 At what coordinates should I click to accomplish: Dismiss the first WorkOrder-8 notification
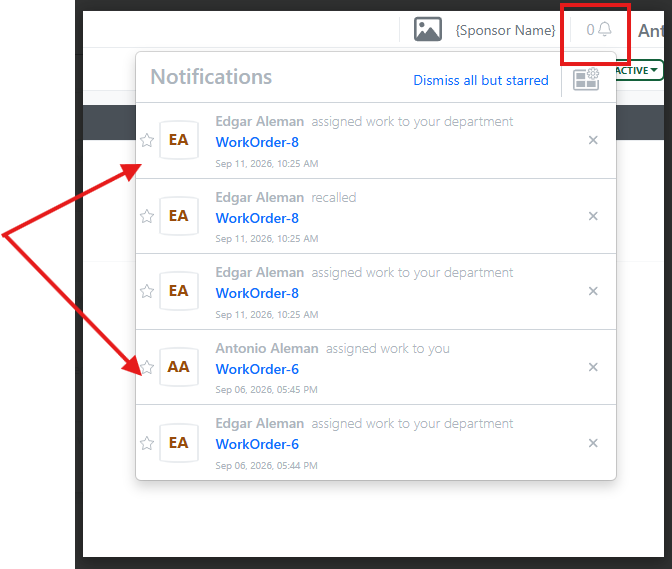[593, 140]
